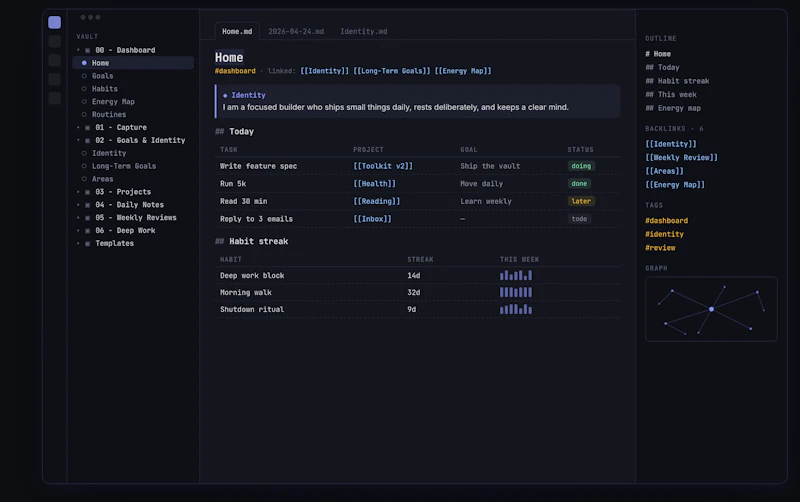Click the circle icon beside Energy Map note
Screen dimensions: 800x502
tap(84, 102)
